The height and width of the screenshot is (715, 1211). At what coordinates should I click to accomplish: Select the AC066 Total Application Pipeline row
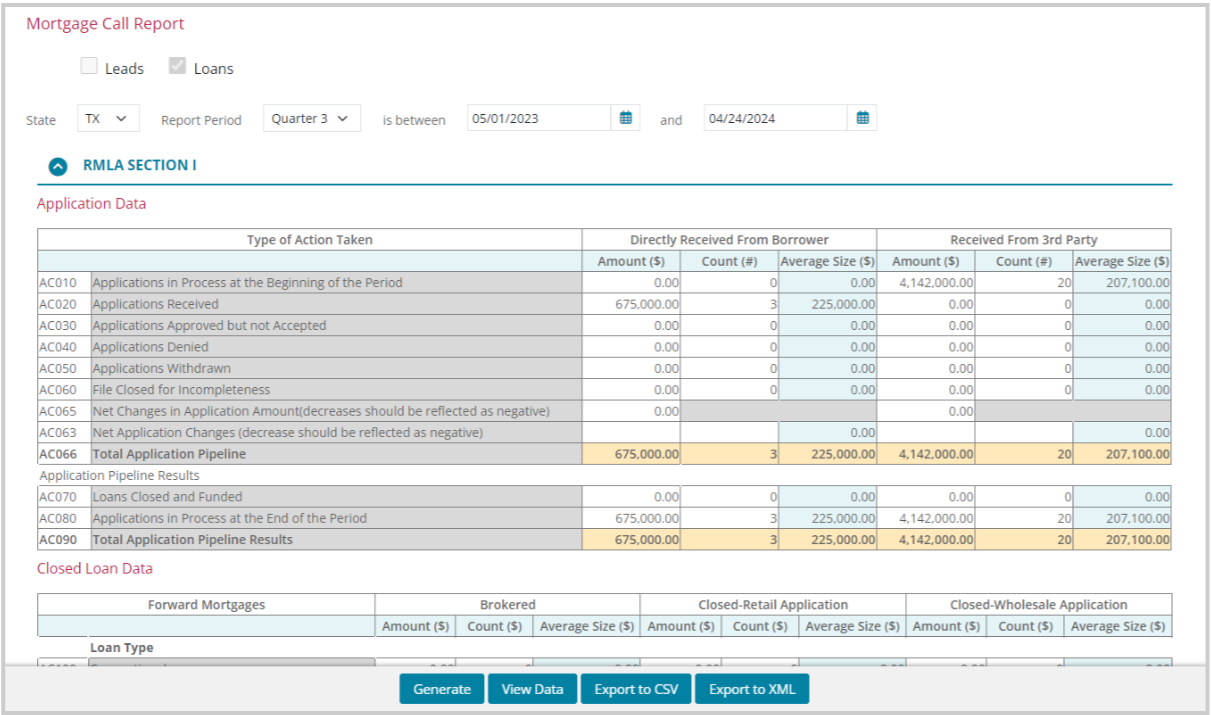point(300,453)
